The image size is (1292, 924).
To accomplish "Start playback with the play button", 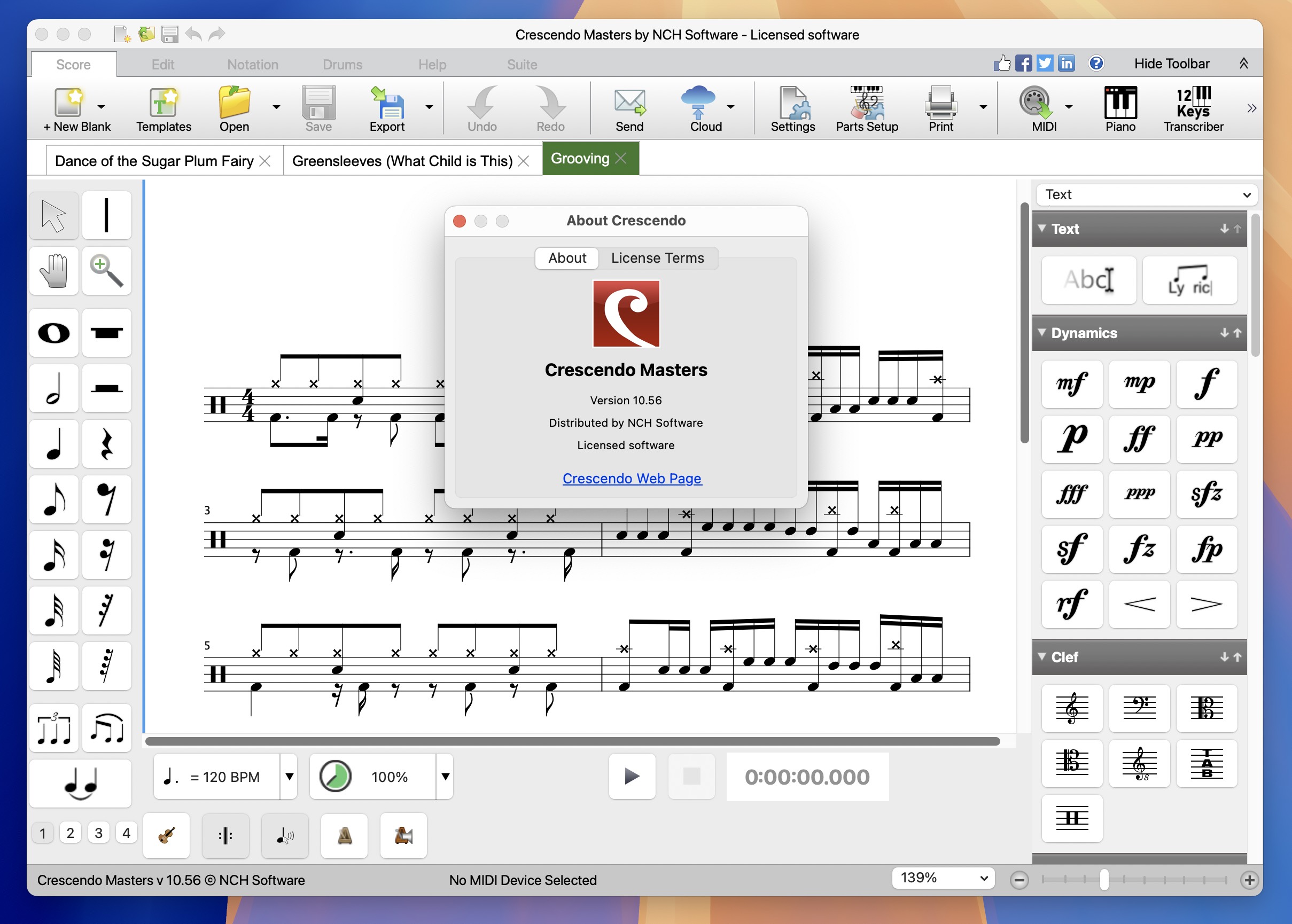I will click(x=632, y=777).
